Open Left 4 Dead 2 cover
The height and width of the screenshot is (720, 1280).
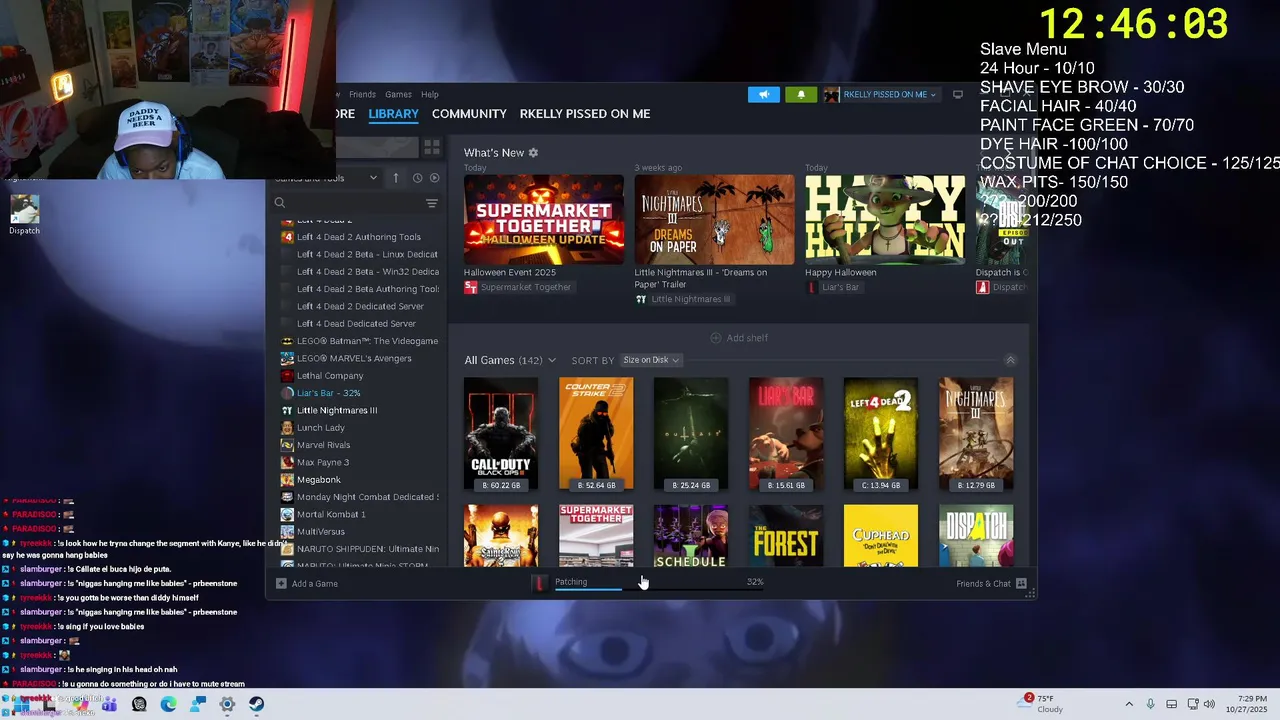tap(881, 434)
